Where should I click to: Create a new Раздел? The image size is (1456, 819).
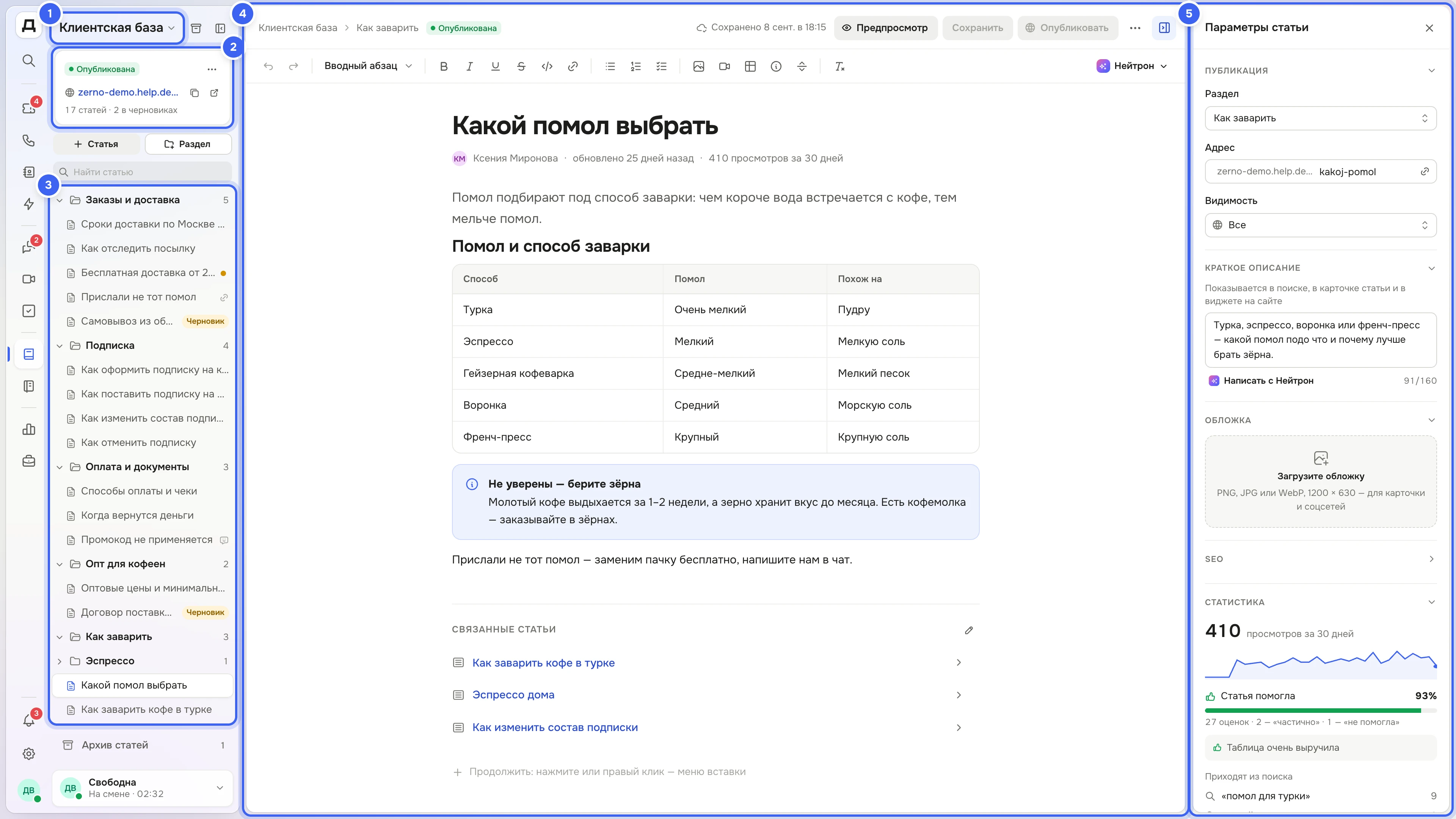click(x=188, y=144)
